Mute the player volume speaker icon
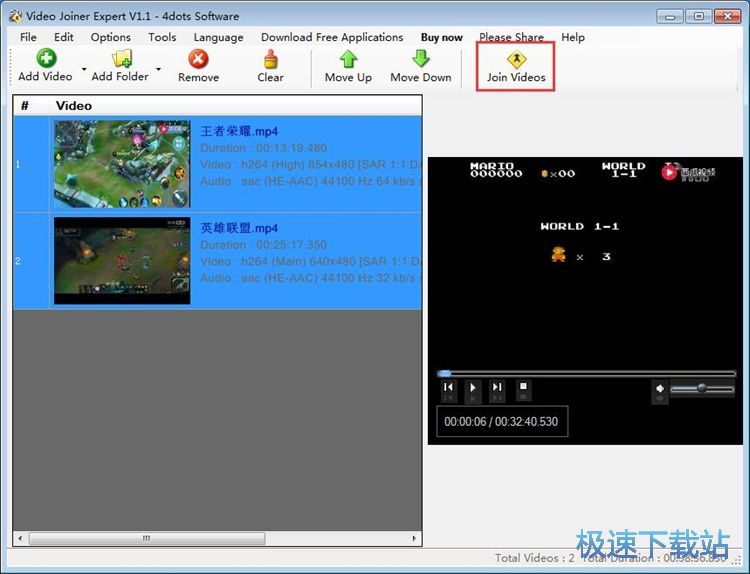The width and height of the screenshot is (750, 574). 660,390
